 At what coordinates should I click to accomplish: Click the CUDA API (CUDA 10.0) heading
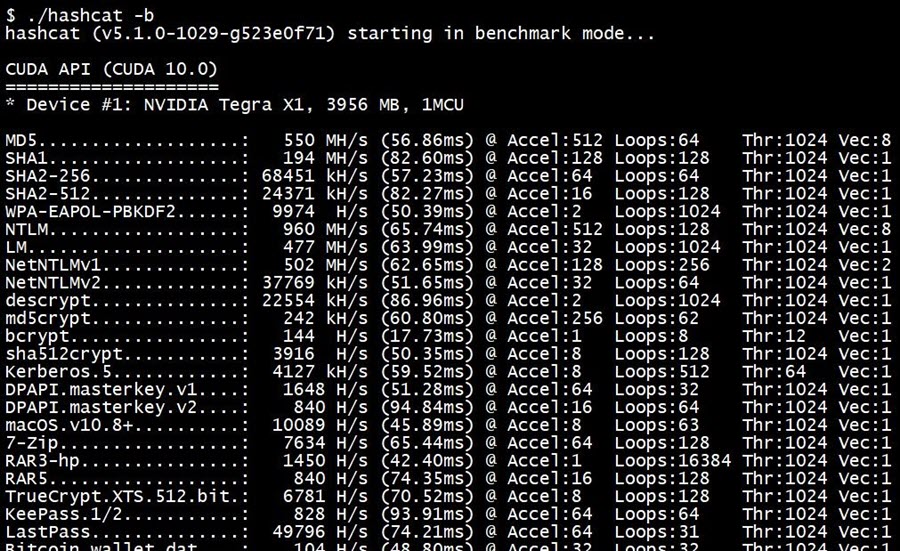pos(112,69)
